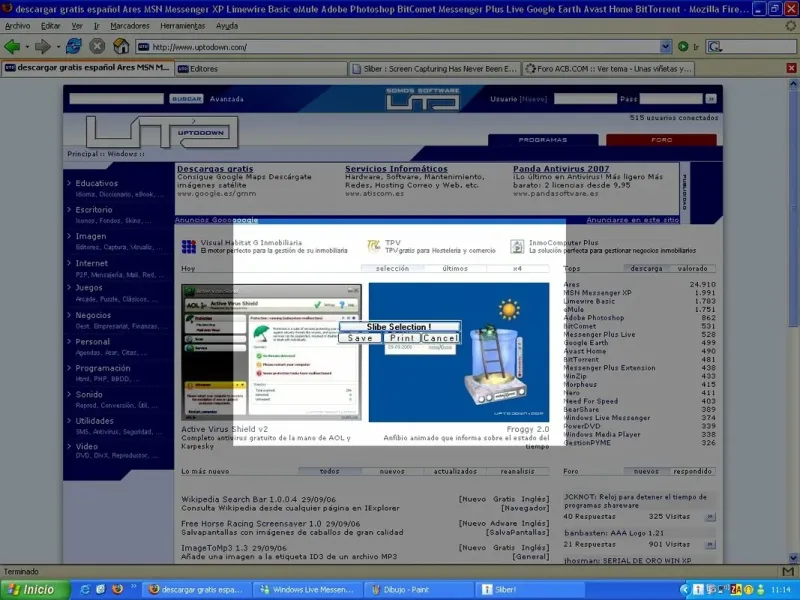Switch to the Sliber Screen Capturing tab
The height and width of the screenshot is (600, 800).
pos(435,68)
